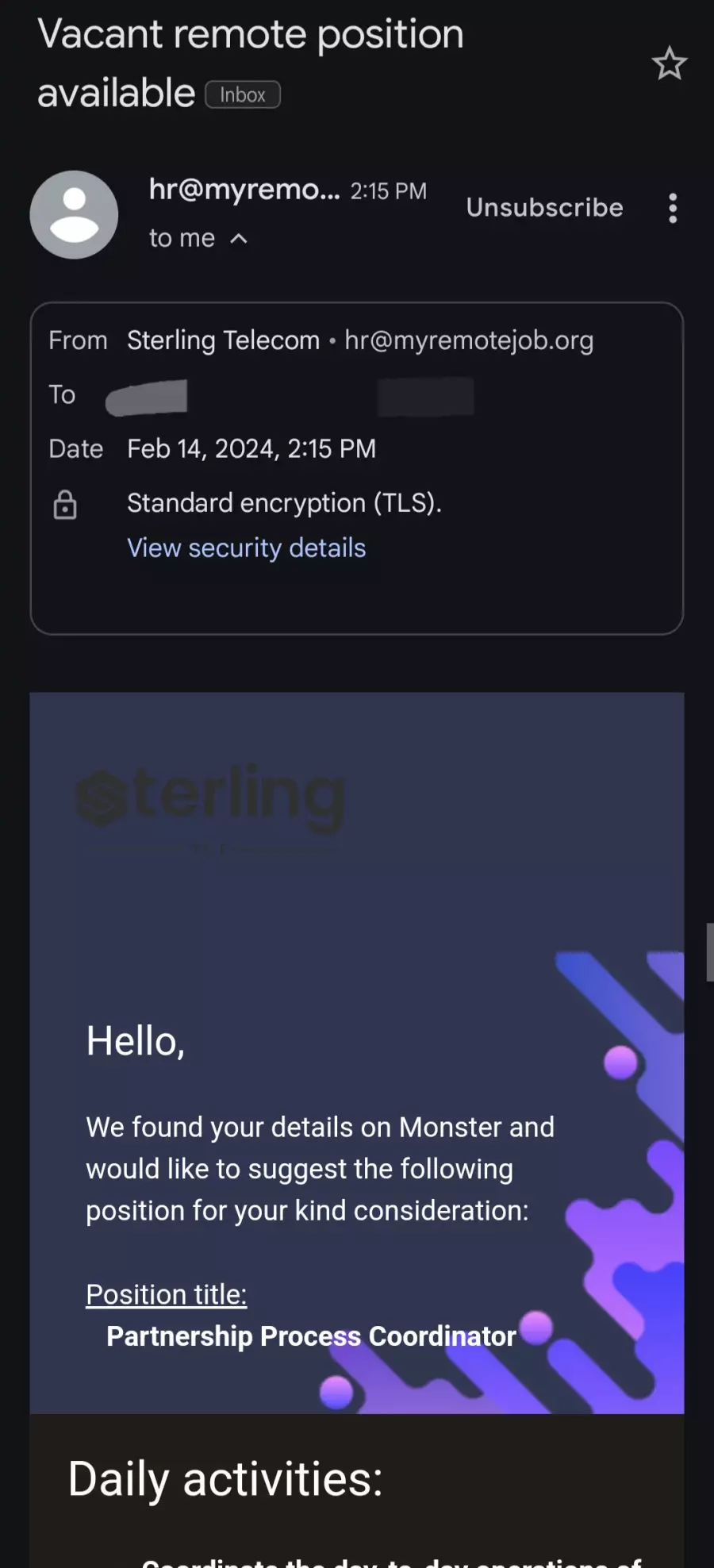This screenshot has width=714, height=1568.
Task: Tap the sender profile avatar
Action: 74,214
